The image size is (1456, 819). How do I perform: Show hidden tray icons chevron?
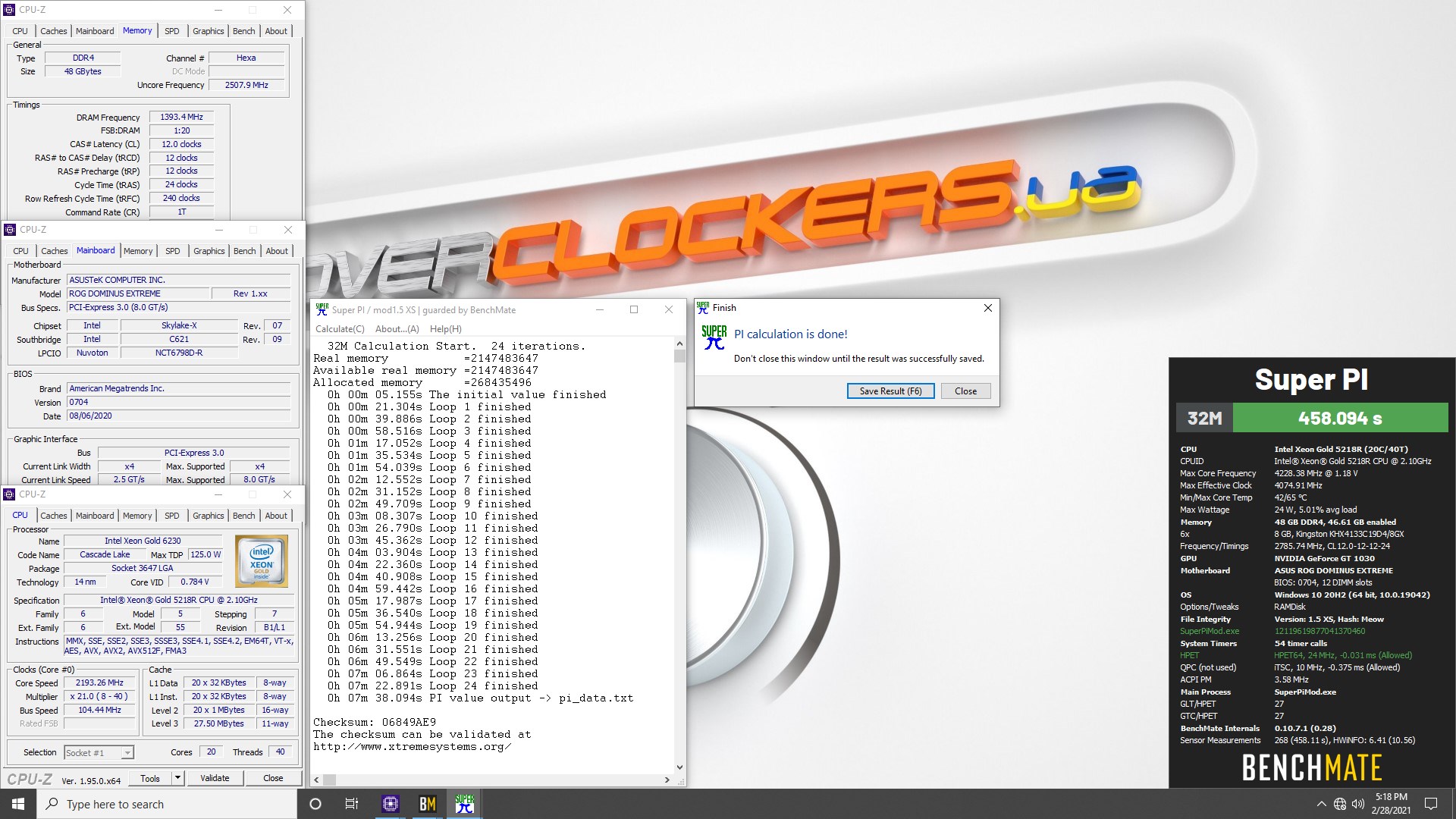pos(1321,804)
